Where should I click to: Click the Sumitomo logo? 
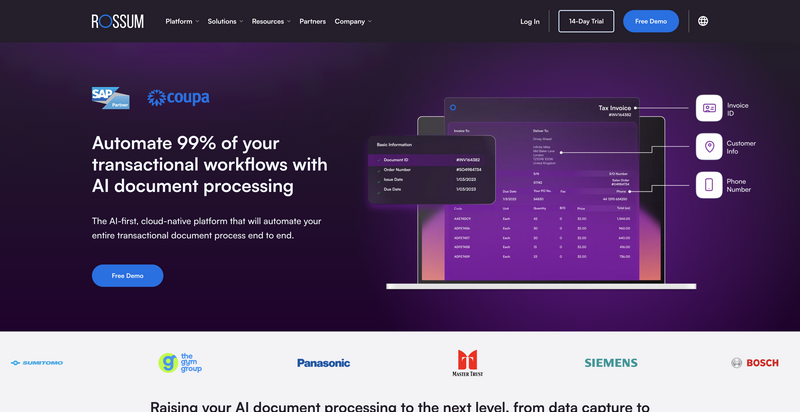click(x=37, y=363)
